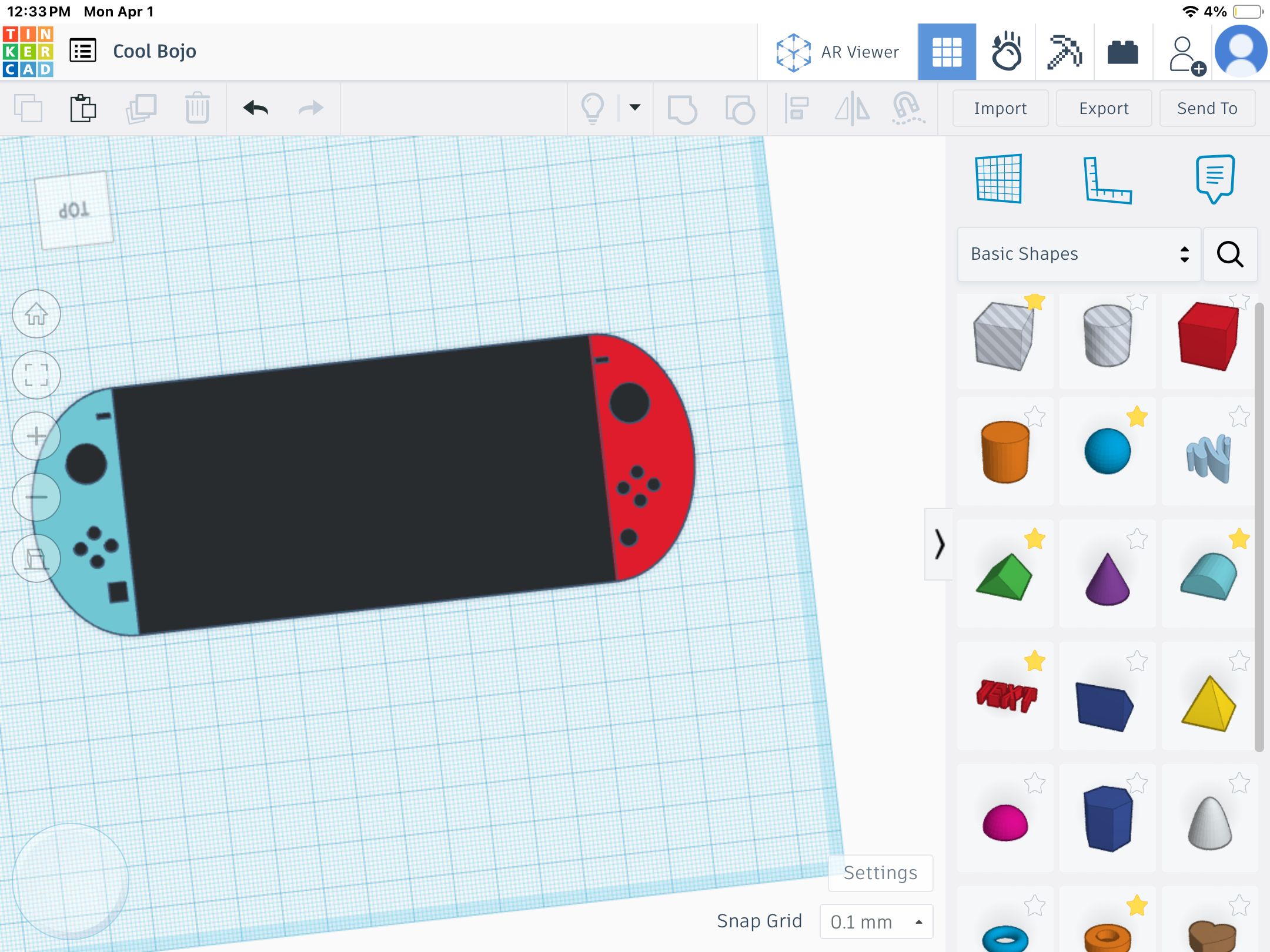Screen dimensions: 1270x952
Task: Unfavorite the striped Box star
Action: [1035, 301]
